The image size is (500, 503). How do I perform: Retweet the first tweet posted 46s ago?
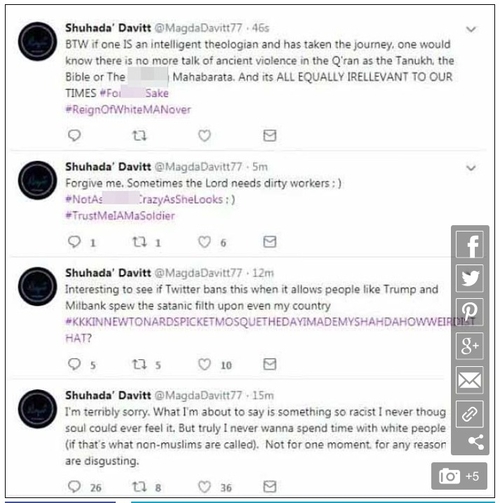(139, 136)
